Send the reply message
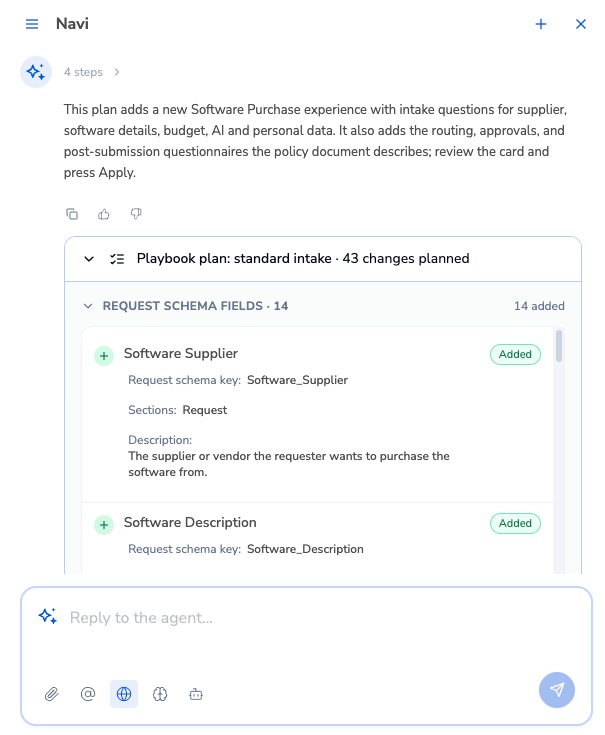The height and width of the screenshot is (735, 605). [557, 690]
